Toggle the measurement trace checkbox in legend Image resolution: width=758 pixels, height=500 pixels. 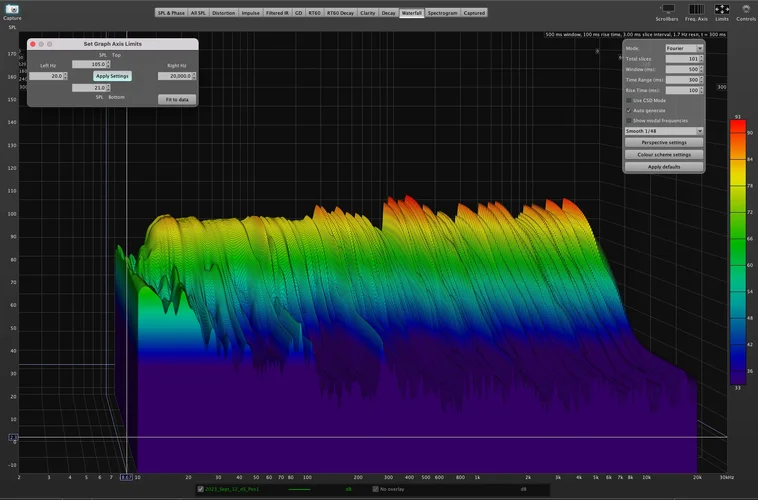tap(200, 489)
